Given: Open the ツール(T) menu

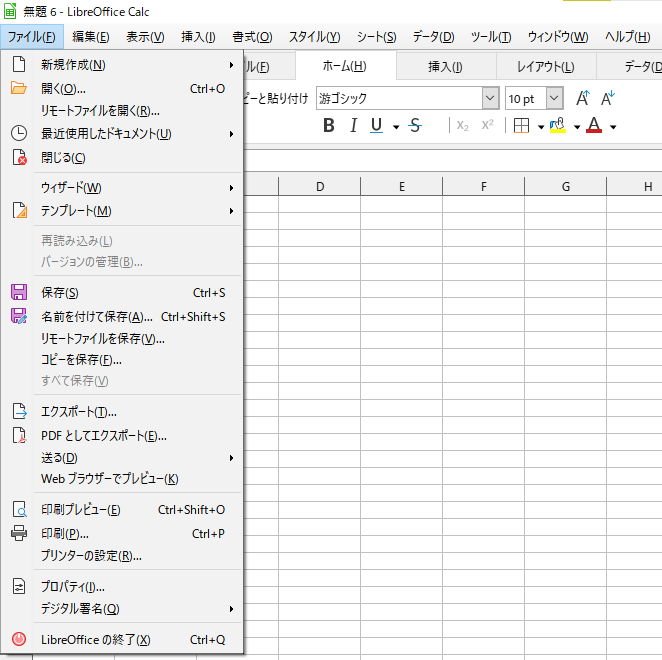Looking at the screenshot, I should [x=491, y=37].
